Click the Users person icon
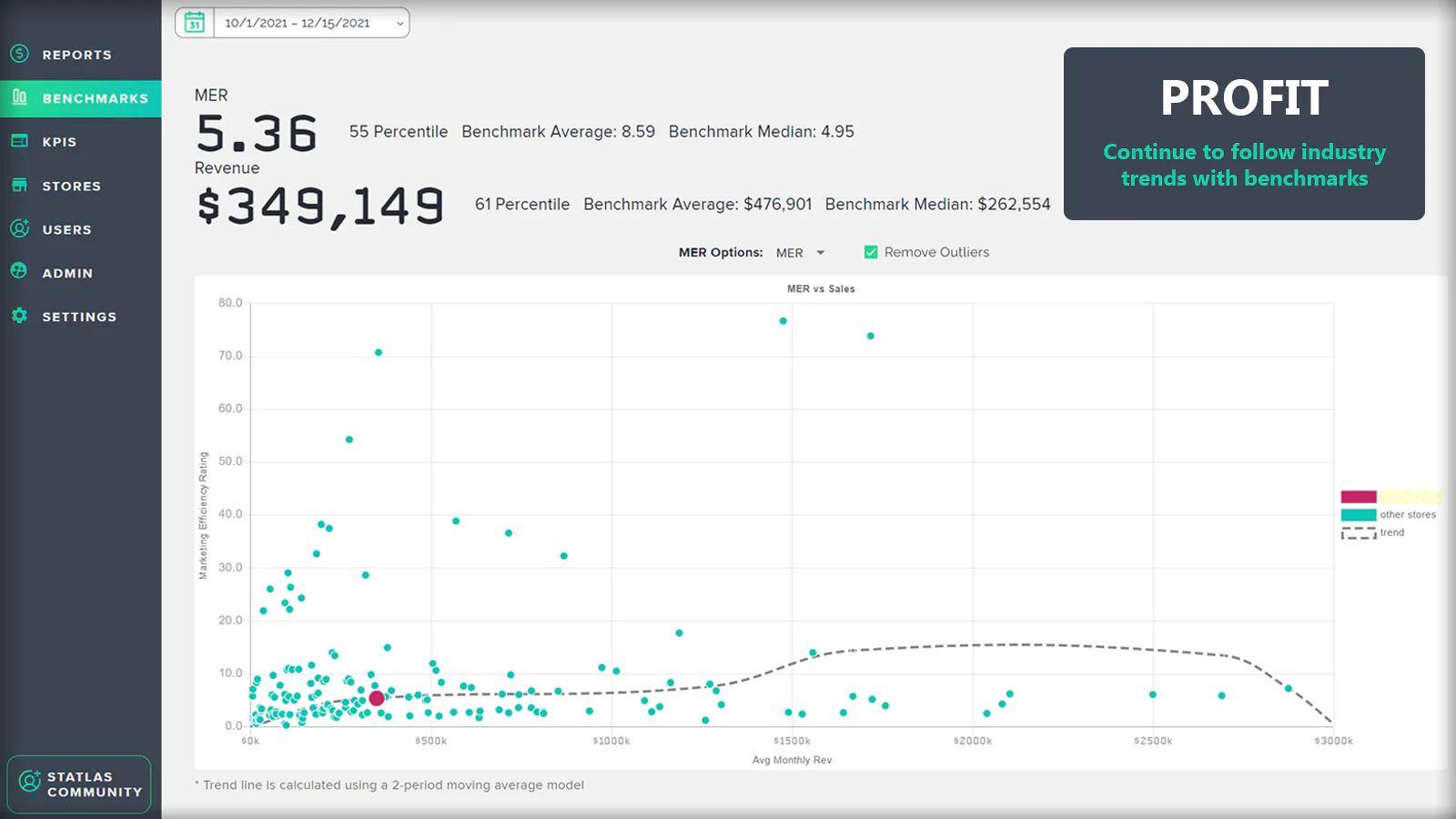Viewport: 1456px width, 819px height. pyautogui.click(x=20, y=228)
